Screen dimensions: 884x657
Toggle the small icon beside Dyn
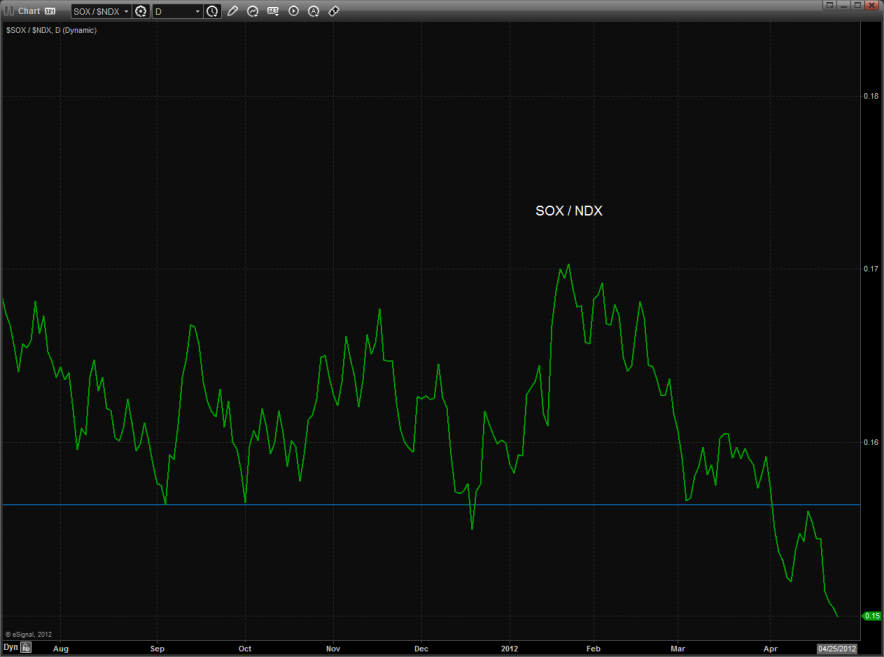coord(27,648)
